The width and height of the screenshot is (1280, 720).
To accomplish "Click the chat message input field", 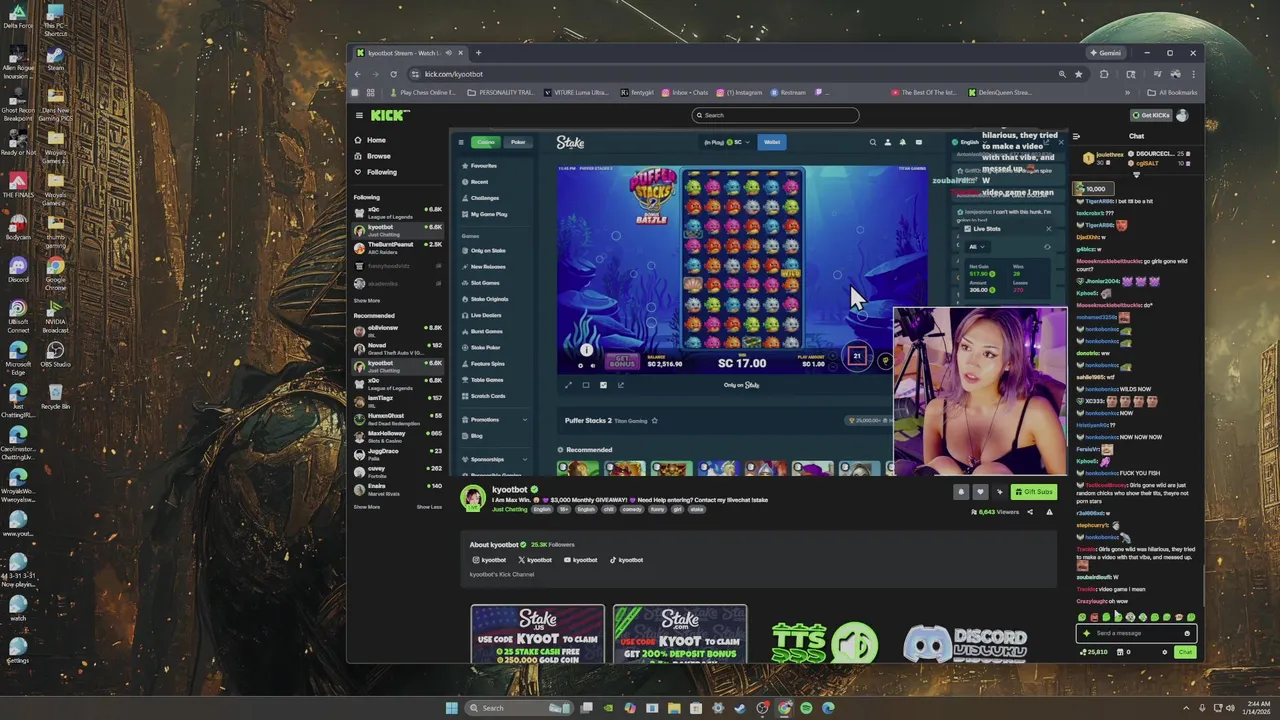I will point(1135,633).
